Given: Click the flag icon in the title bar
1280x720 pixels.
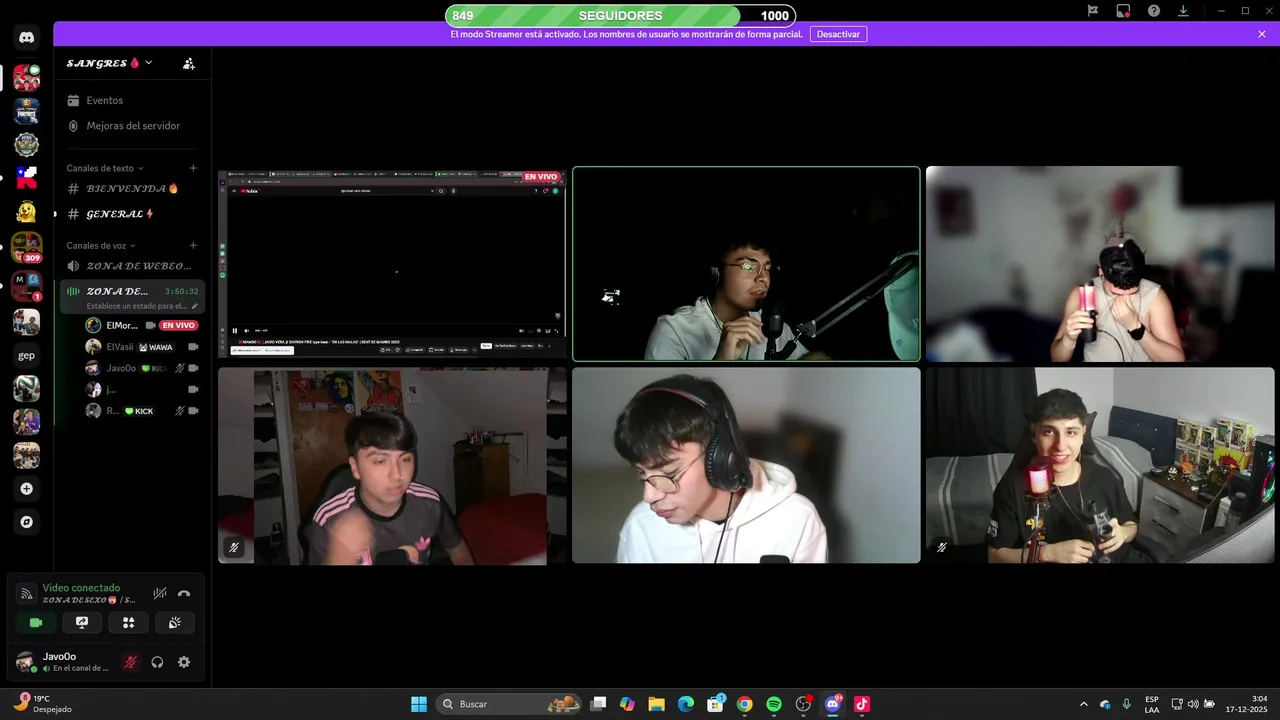Looking at the screenshot, I should [1093, 11].
